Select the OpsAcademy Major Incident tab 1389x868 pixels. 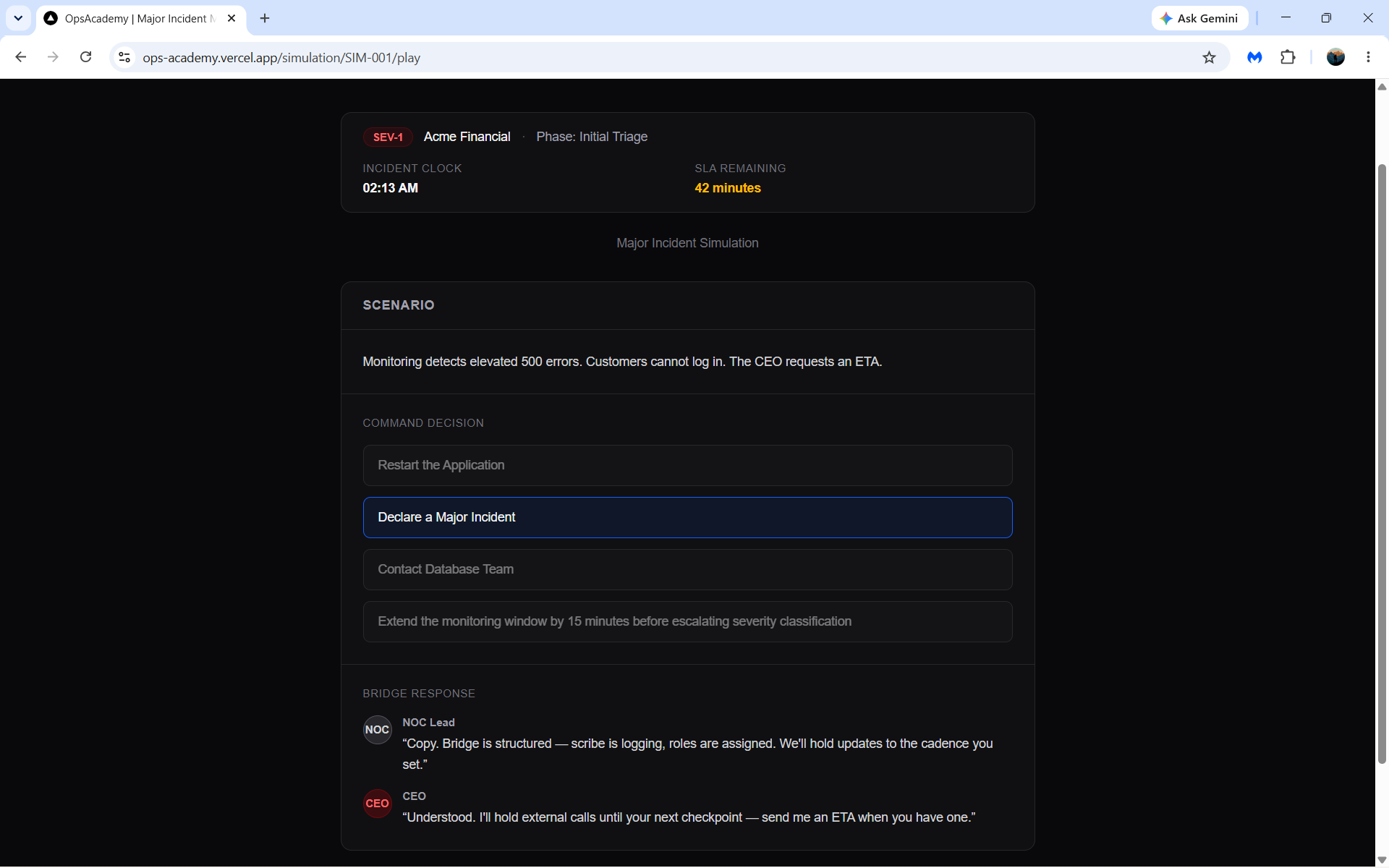click(141, 18)
